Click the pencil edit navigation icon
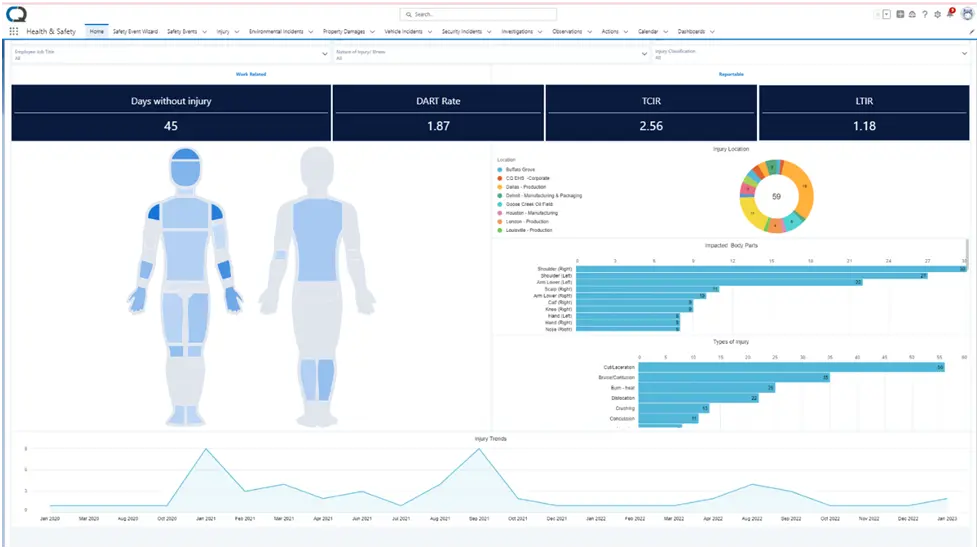This screenshot has width=979, height=549. [x=971, y=31]
